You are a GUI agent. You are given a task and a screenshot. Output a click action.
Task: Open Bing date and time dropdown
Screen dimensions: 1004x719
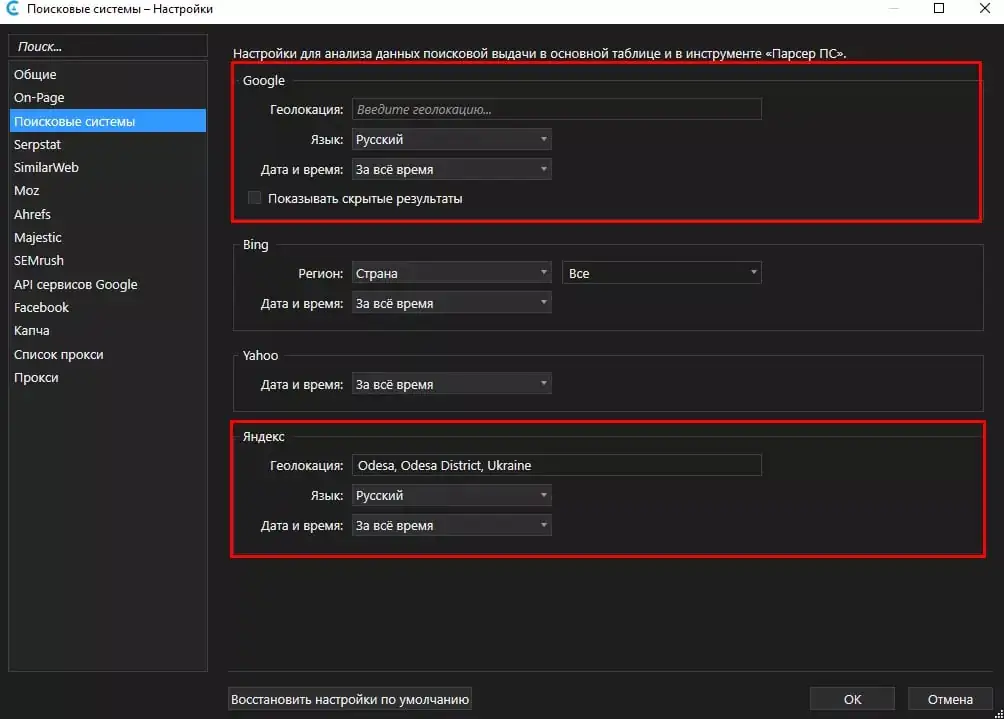(451, 303)
